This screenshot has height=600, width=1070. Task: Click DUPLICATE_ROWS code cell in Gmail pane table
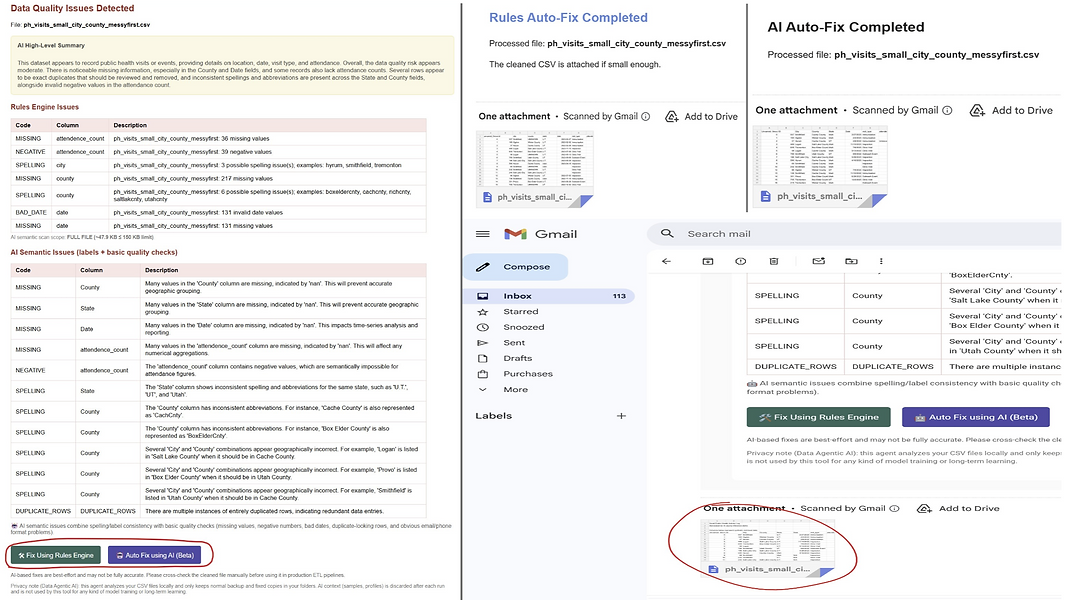(796, 367)
